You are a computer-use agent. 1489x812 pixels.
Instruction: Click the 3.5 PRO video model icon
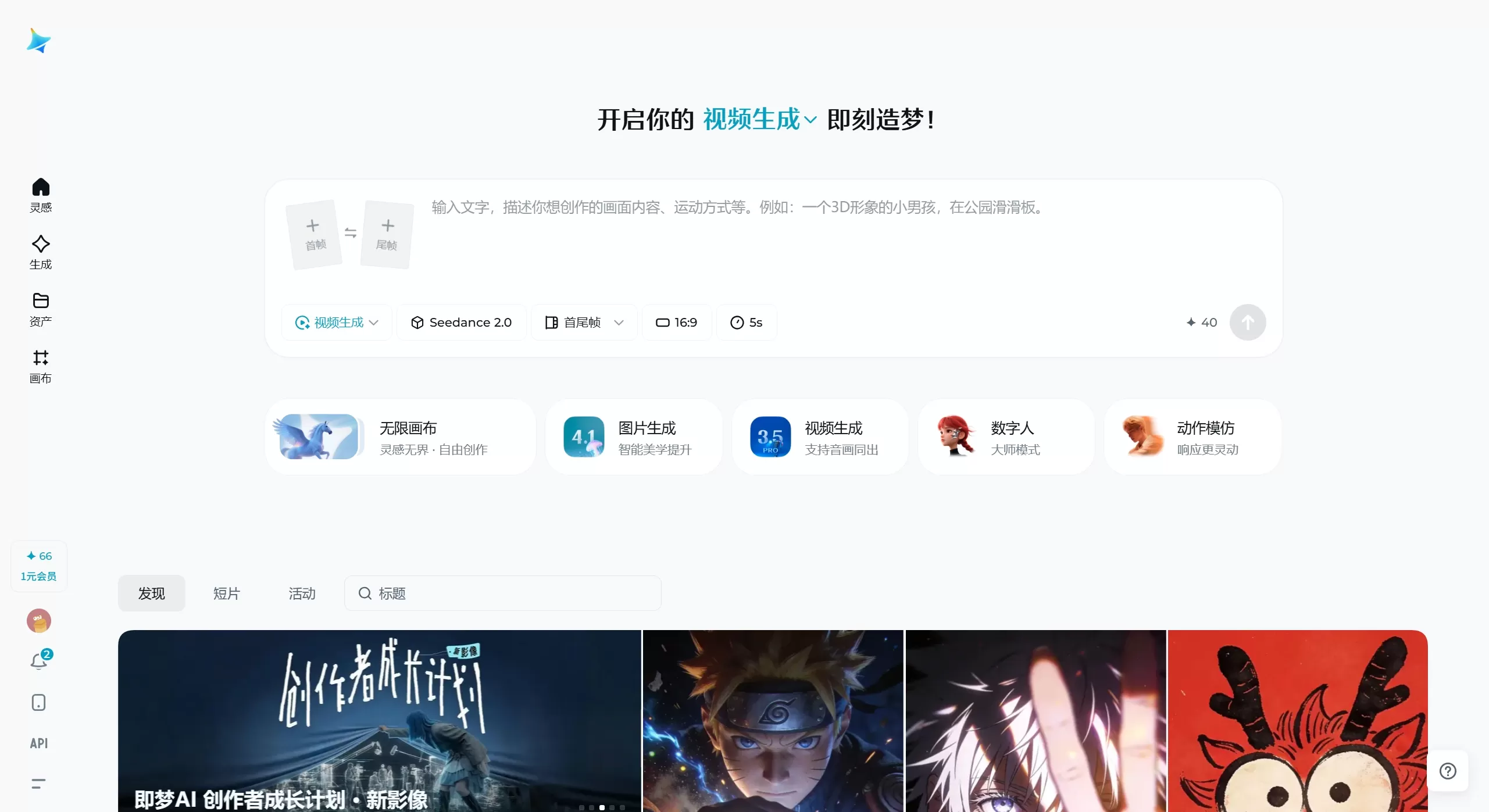[770, 437]
